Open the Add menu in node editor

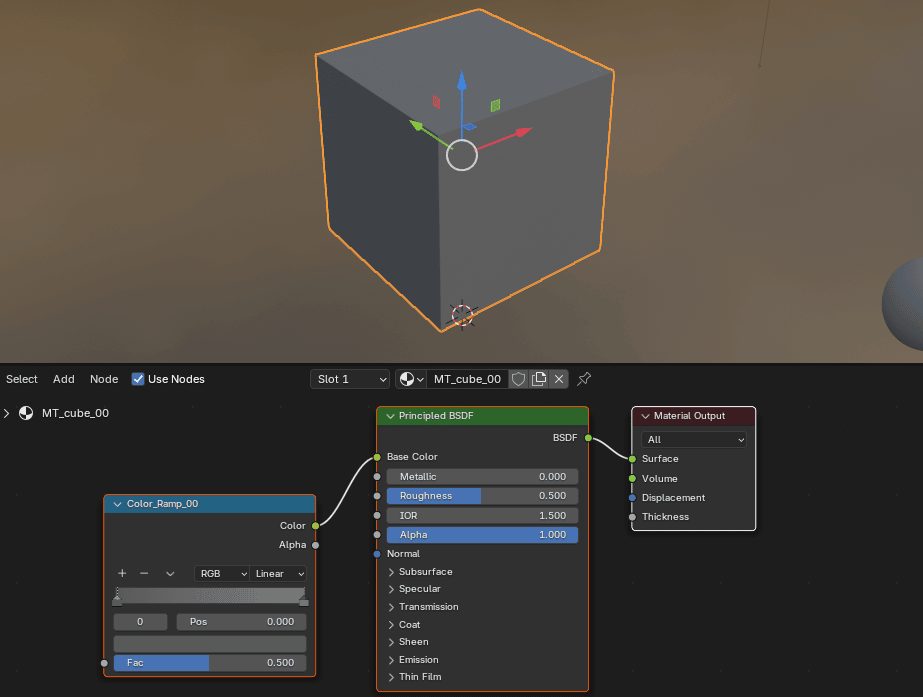tap(64, 379)
